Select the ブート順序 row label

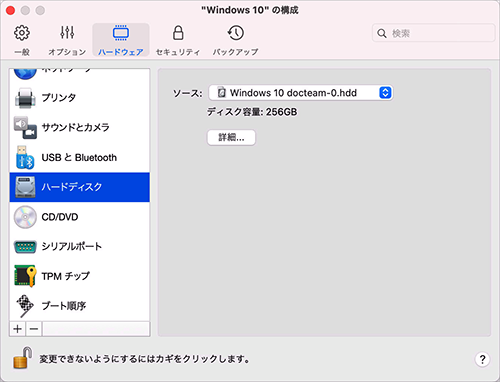click(x=64, y=306)
